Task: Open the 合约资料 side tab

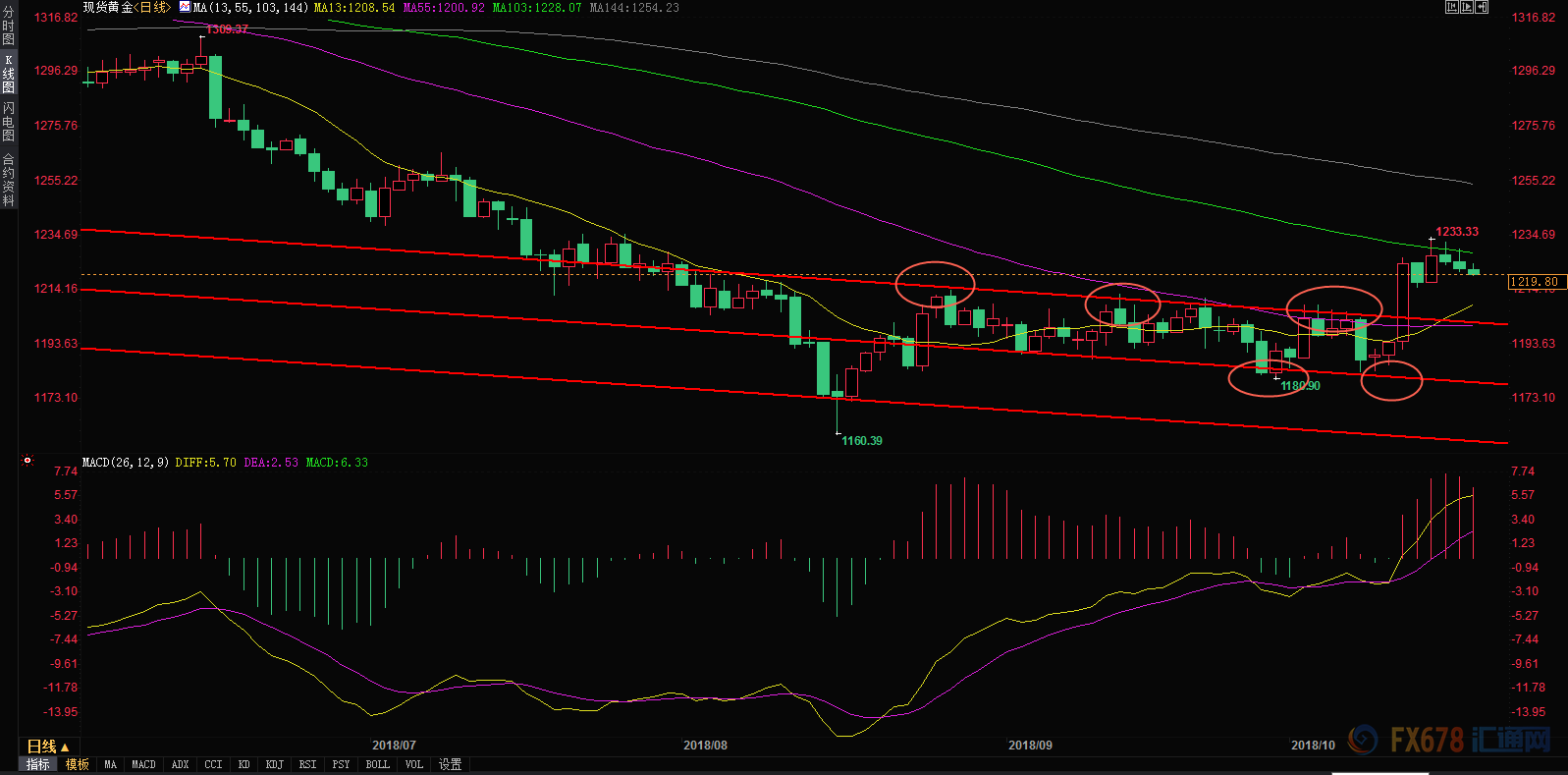Action: 9,180
